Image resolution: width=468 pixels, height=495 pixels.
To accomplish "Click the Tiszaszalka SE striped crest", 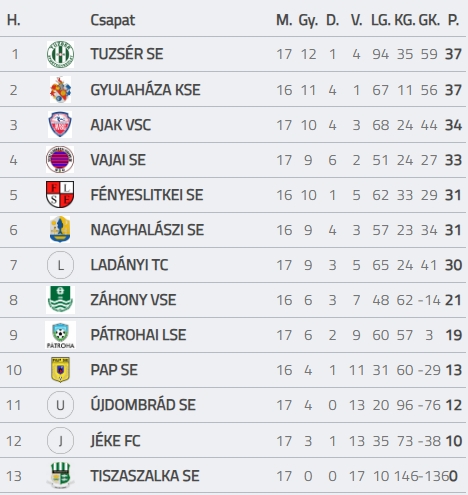I will (60, 475).
